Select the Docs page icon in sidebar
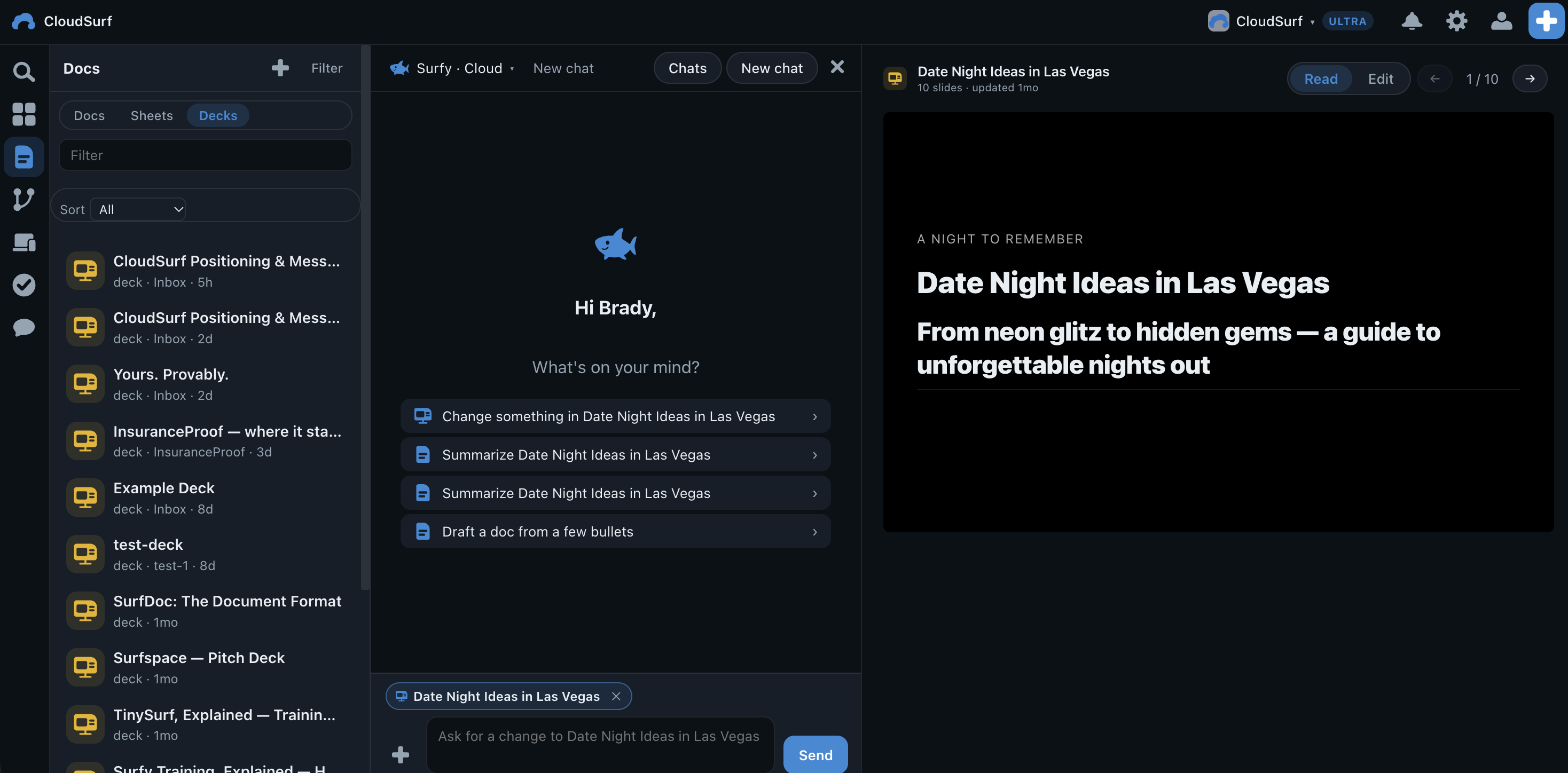Screen dimensions: 1568x773 23,156
